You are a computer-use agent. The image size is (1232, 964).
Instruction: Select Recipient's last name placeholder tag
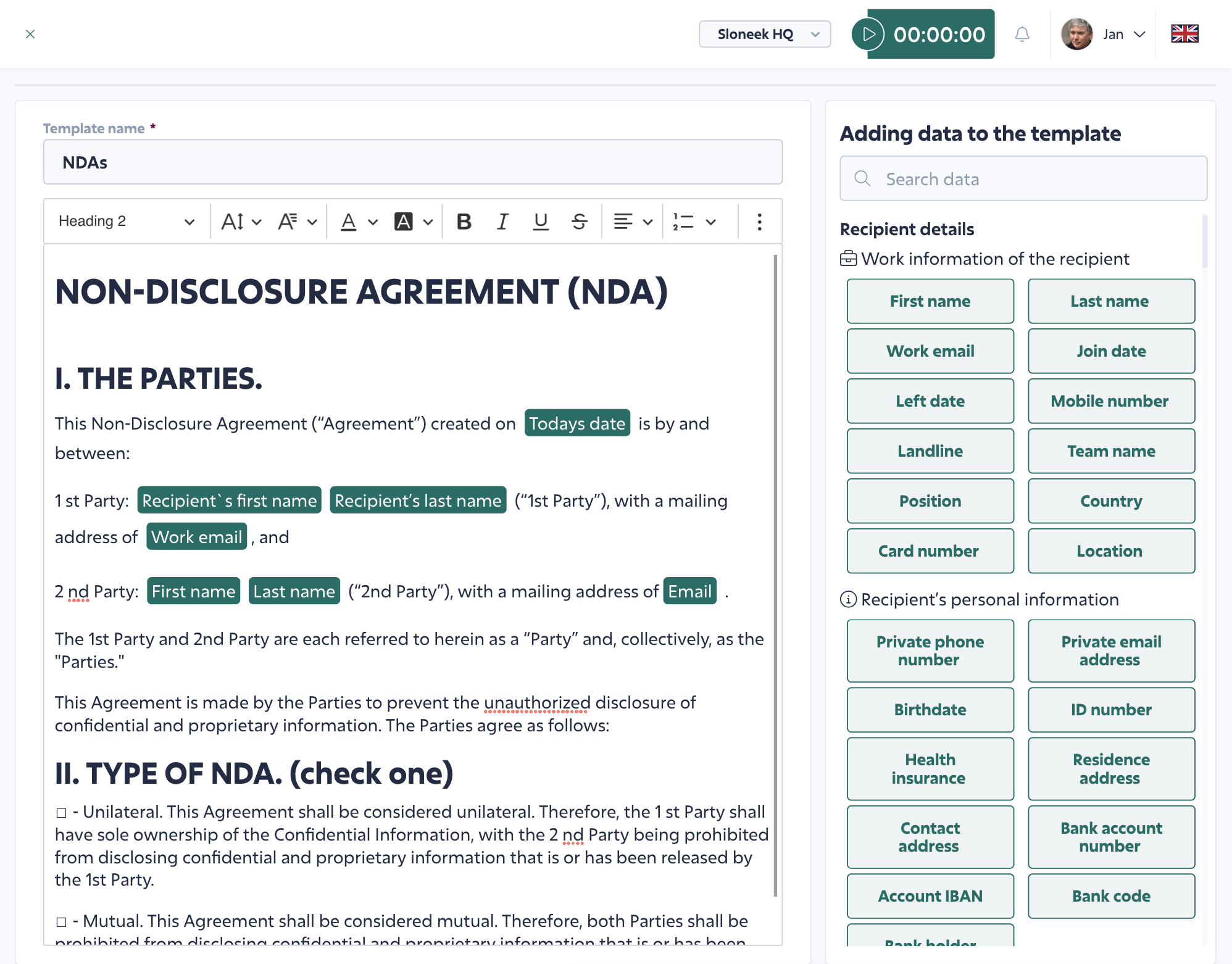coord(418,501)
